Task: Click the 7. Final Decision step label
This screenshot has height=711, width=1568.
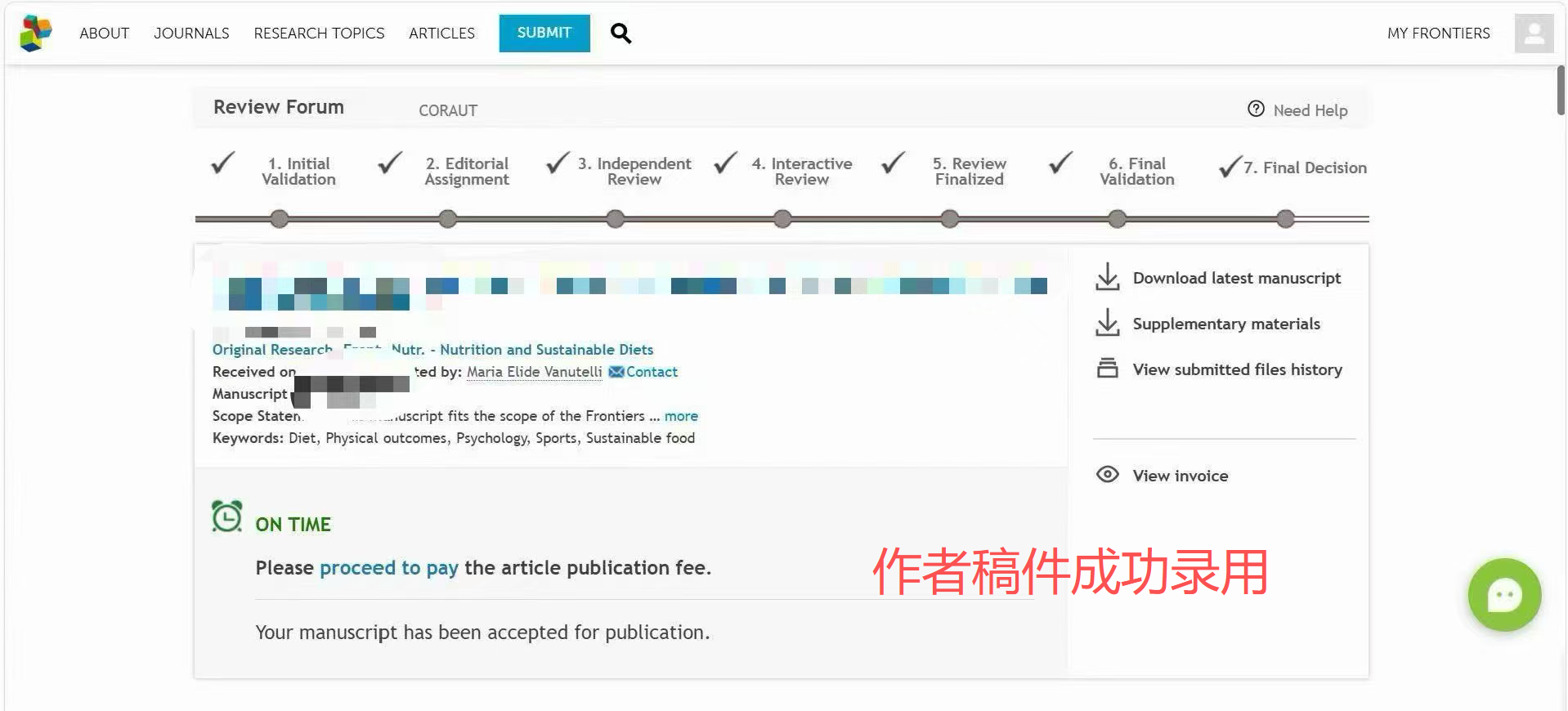Action: click(x=1305, y=168)
